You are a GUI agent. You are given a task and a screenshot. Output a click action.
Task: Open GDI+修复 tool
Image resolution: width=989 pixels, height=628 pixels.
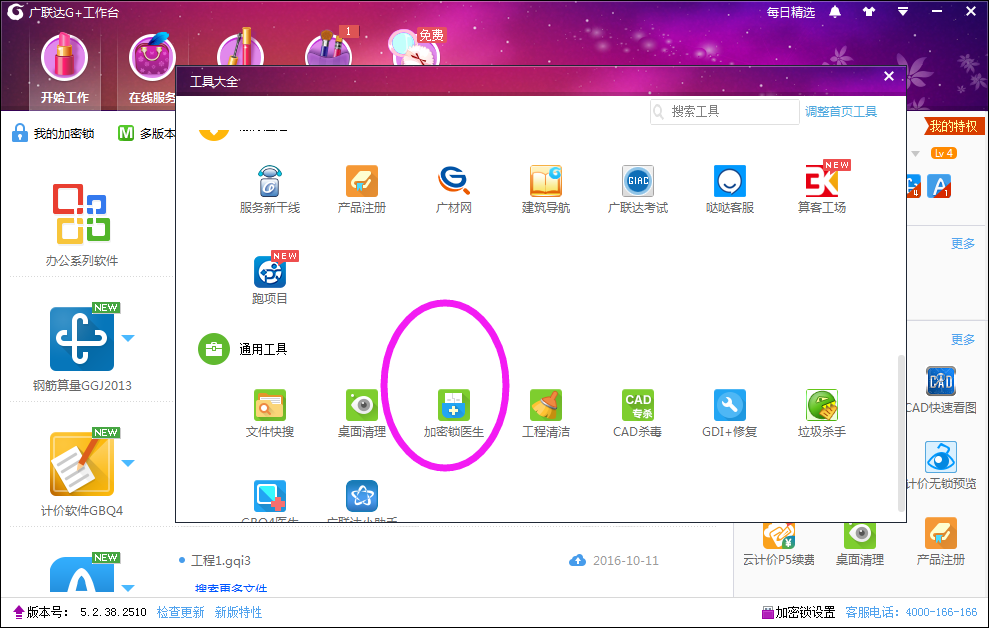click(730, 414)
